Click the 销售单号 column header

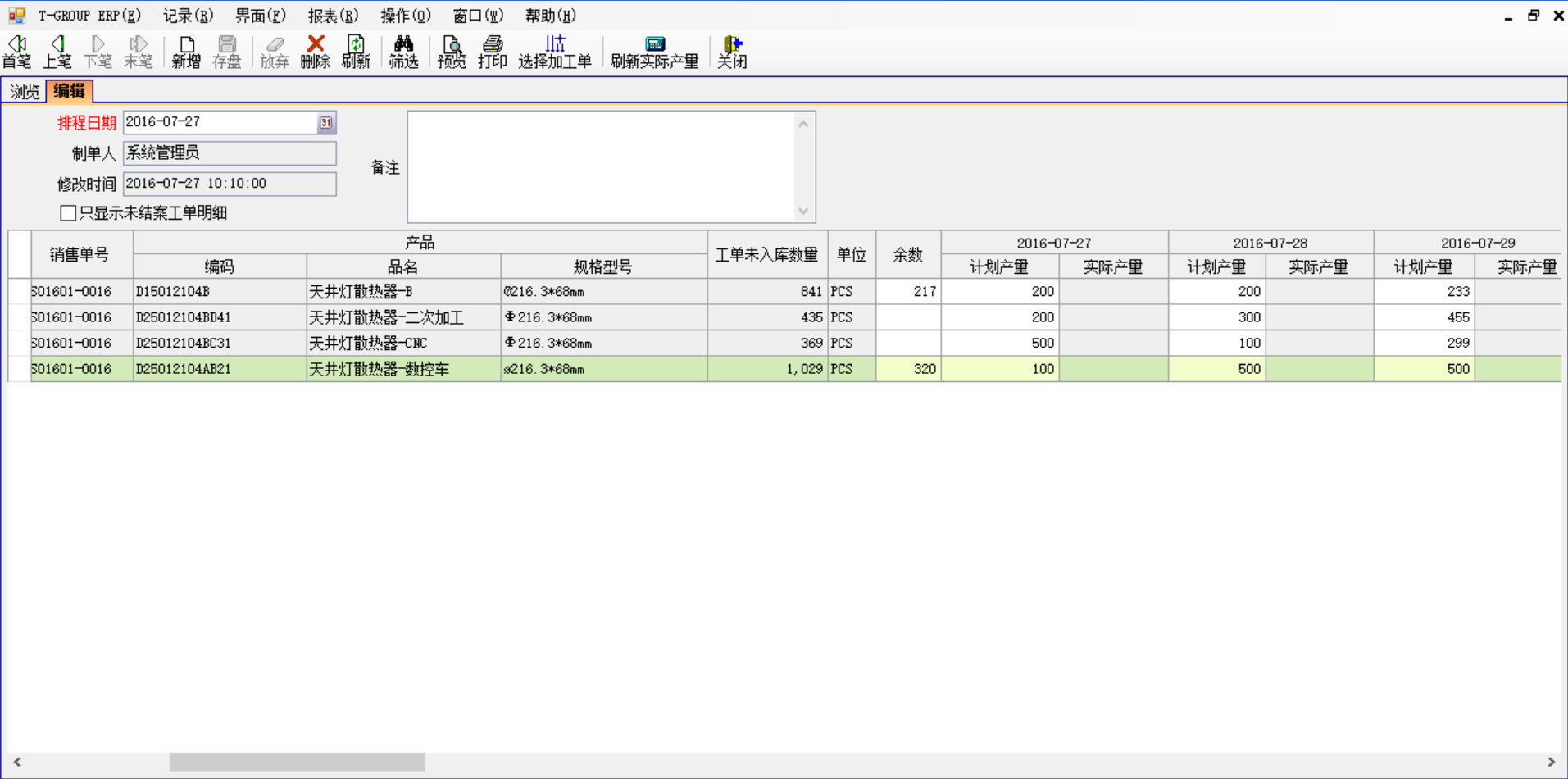pyautogui.click(x=82, y=255)
